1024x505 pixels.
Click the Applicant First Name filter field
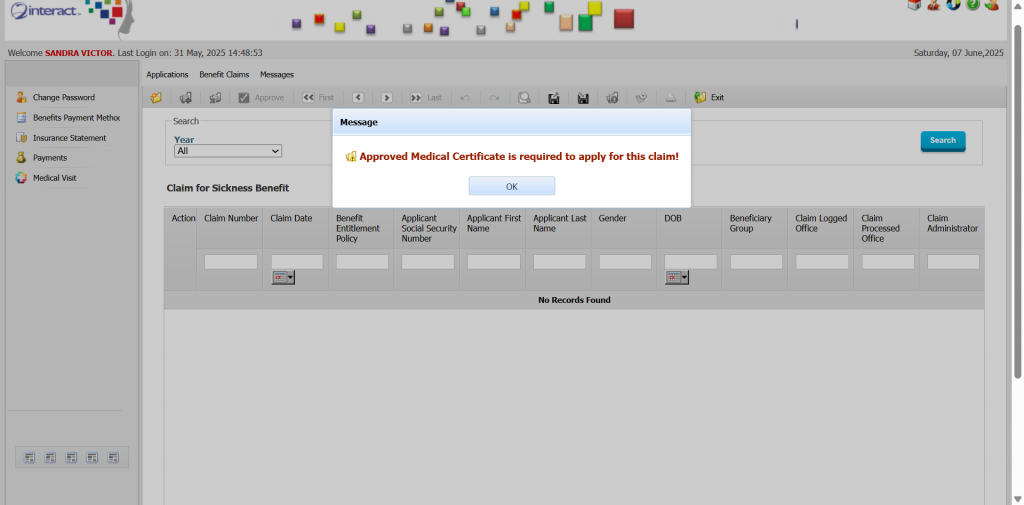[494, 262]
